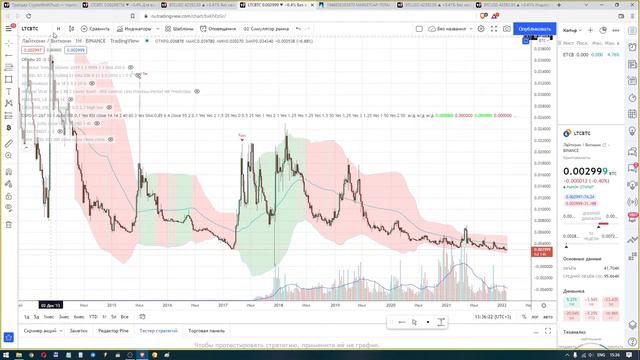Open the economic calendar in right sidebar
The height and width of the screenshot is (360, 640).
[x=632, y=113]
